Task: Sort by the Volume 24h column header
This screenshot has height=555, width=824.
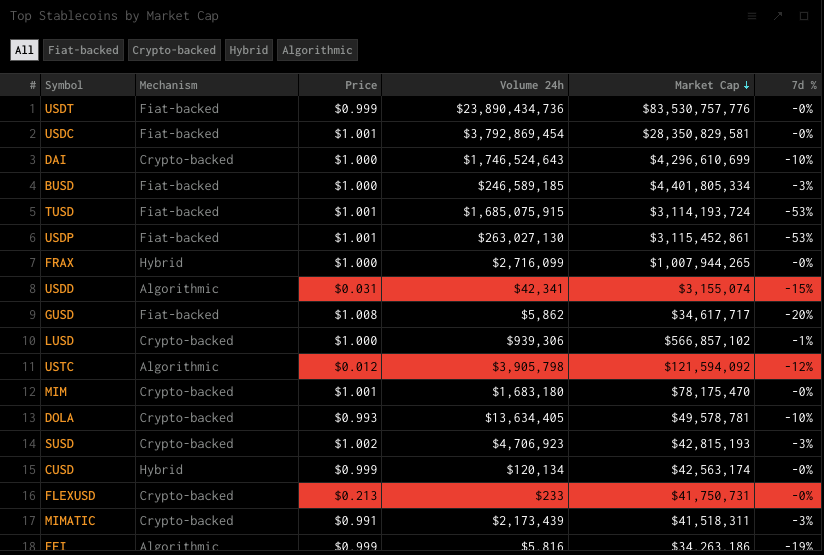Action: click(x=532, y=86)
